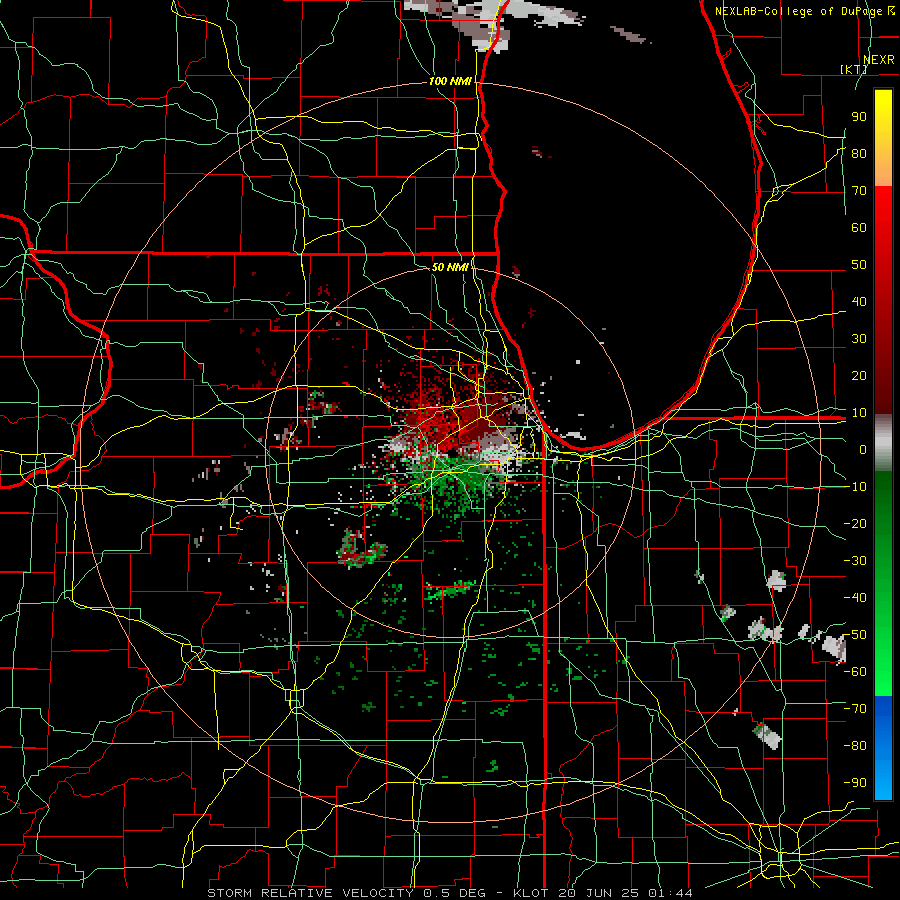Click the 0.5 DEG elevation text in caption
This screenshot has width=900, height=900.
454,893
